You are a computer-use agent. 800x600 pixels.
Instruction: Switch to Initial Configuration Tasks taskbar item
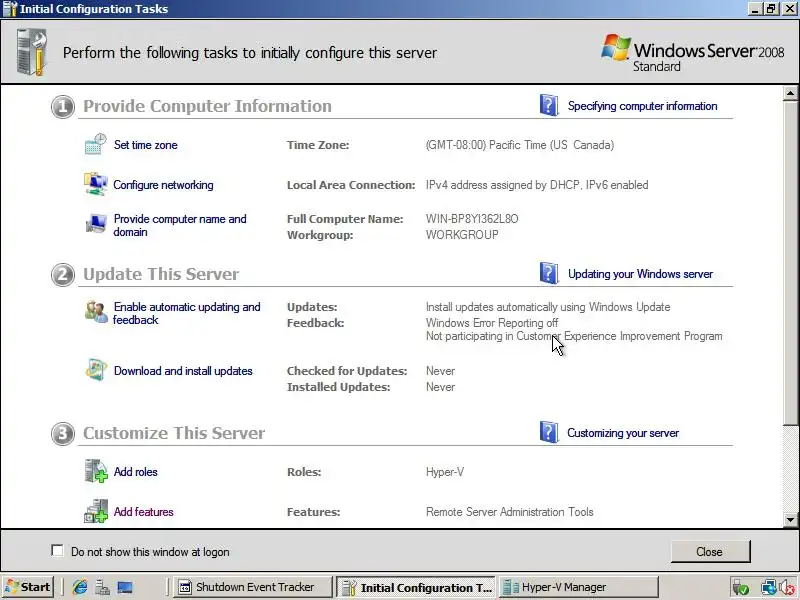[415, 587]
